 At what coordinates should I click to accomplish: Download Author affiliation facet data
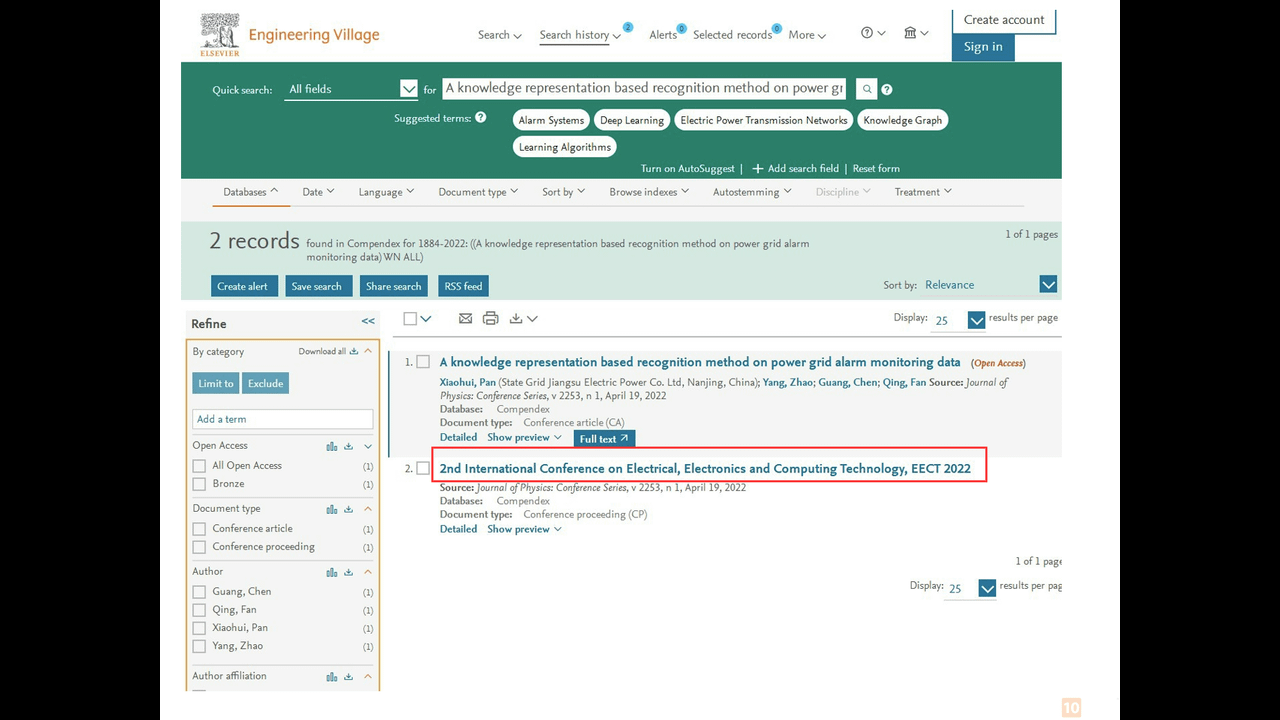click(349, 677)
